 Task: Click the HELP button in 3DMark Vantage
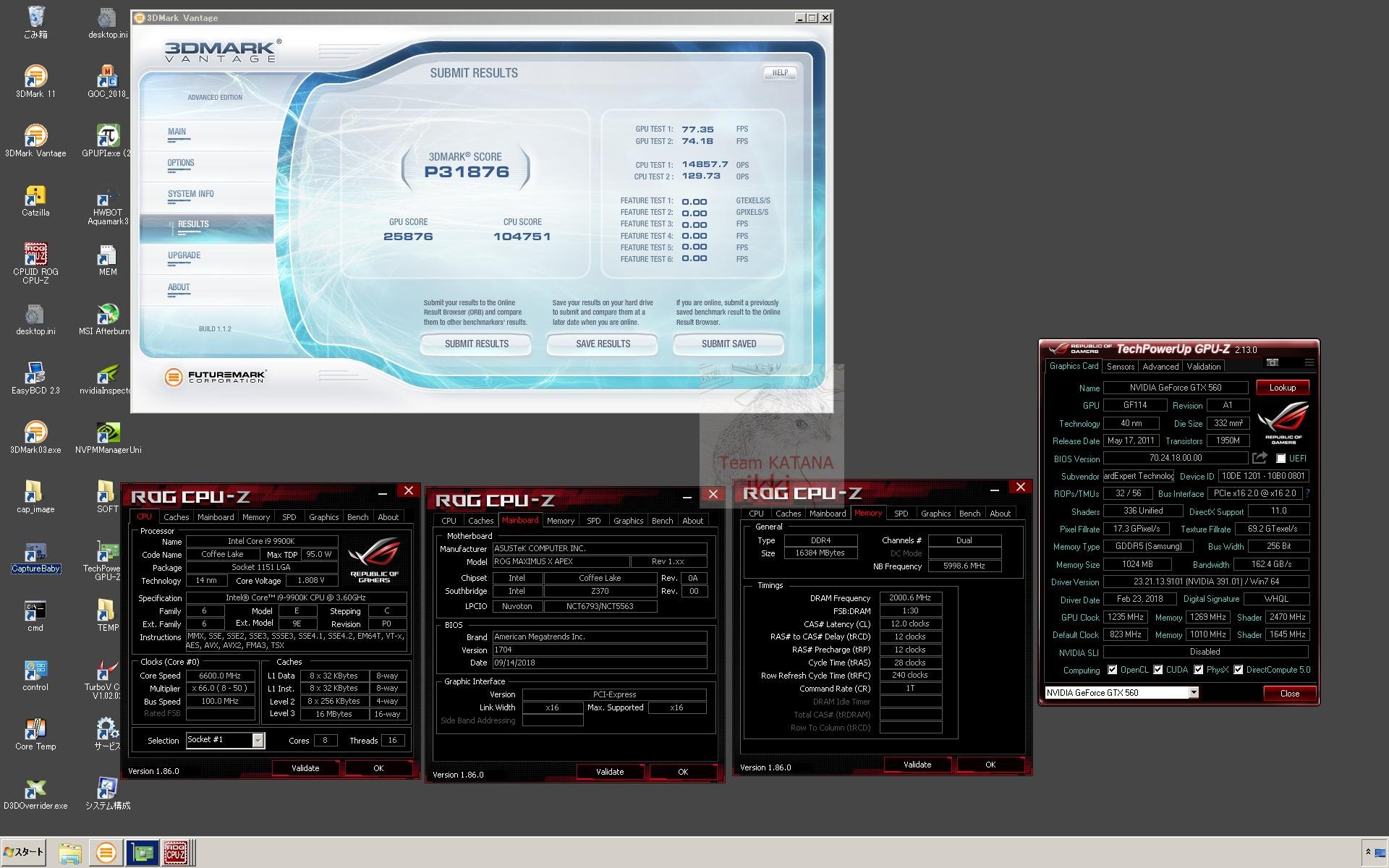pyautogui.click(x=780, y=73)
